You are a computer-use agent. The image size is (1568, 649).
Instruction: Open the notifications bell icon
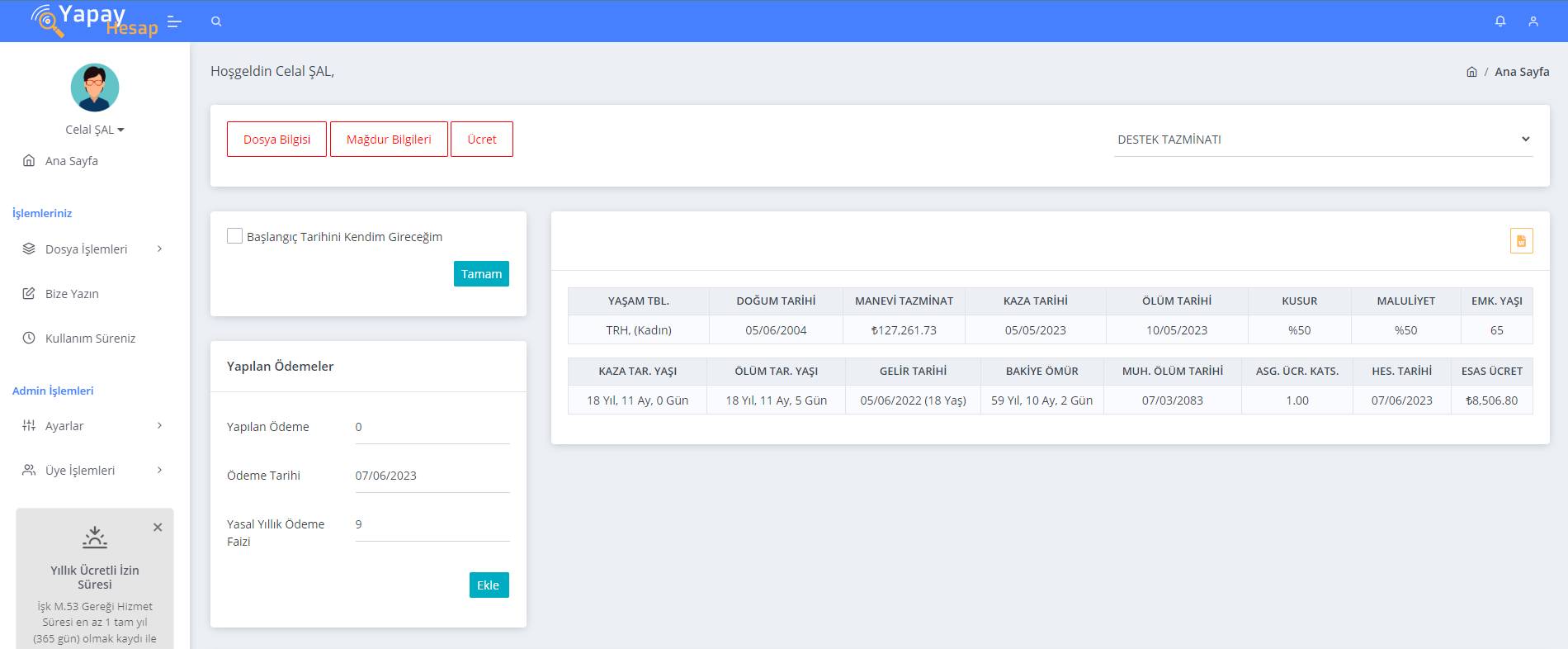[x=1500, y=21]
